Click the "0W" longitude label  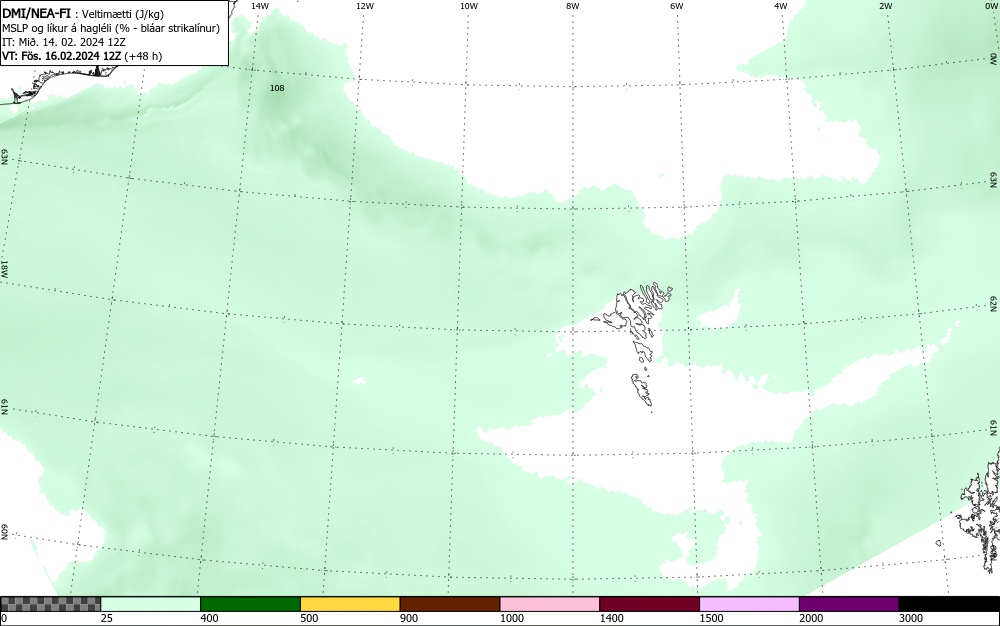(990, 6)
